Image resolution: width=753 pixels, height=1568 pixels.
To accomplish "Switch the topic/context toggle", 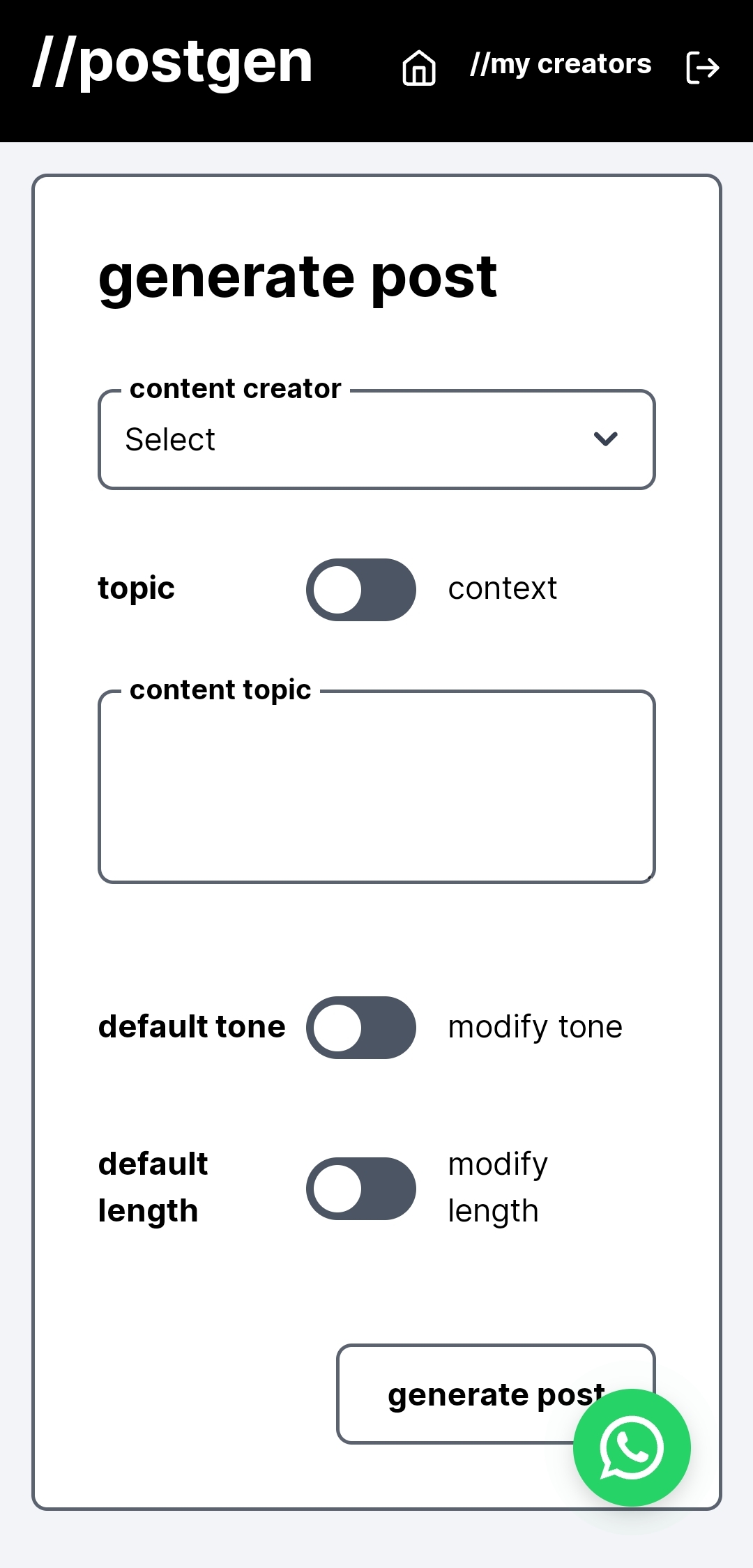I will (x=361, y=590).
